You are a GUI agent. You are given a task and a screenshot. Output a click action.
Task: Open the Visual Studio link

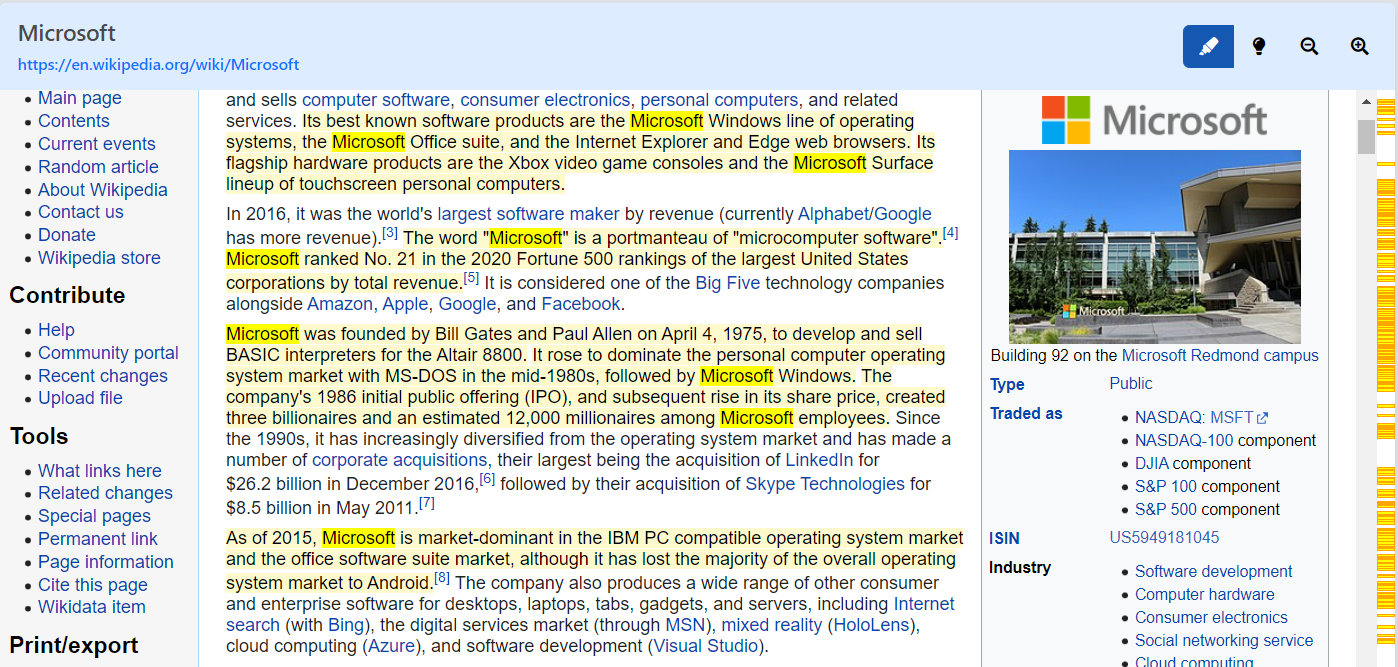[706, 646]
